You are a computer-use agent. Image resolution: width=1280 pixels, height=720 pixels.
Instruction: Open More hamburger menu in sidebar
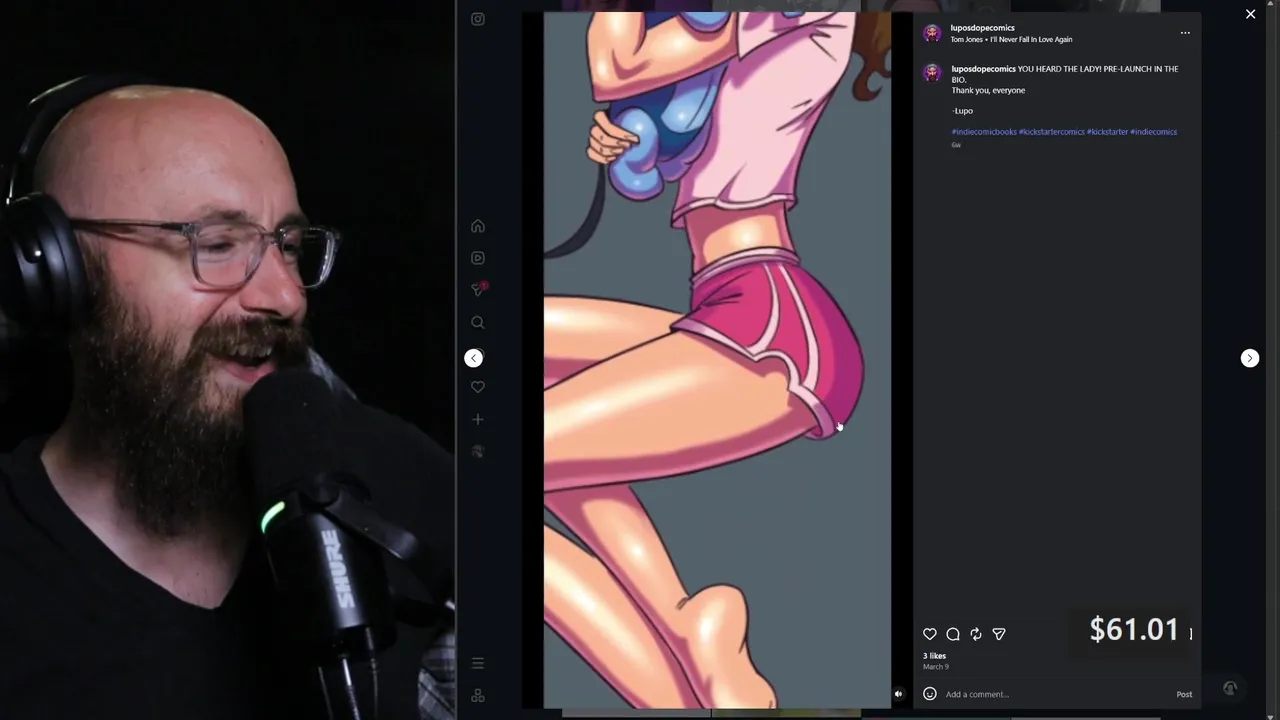tap(478, 663)
